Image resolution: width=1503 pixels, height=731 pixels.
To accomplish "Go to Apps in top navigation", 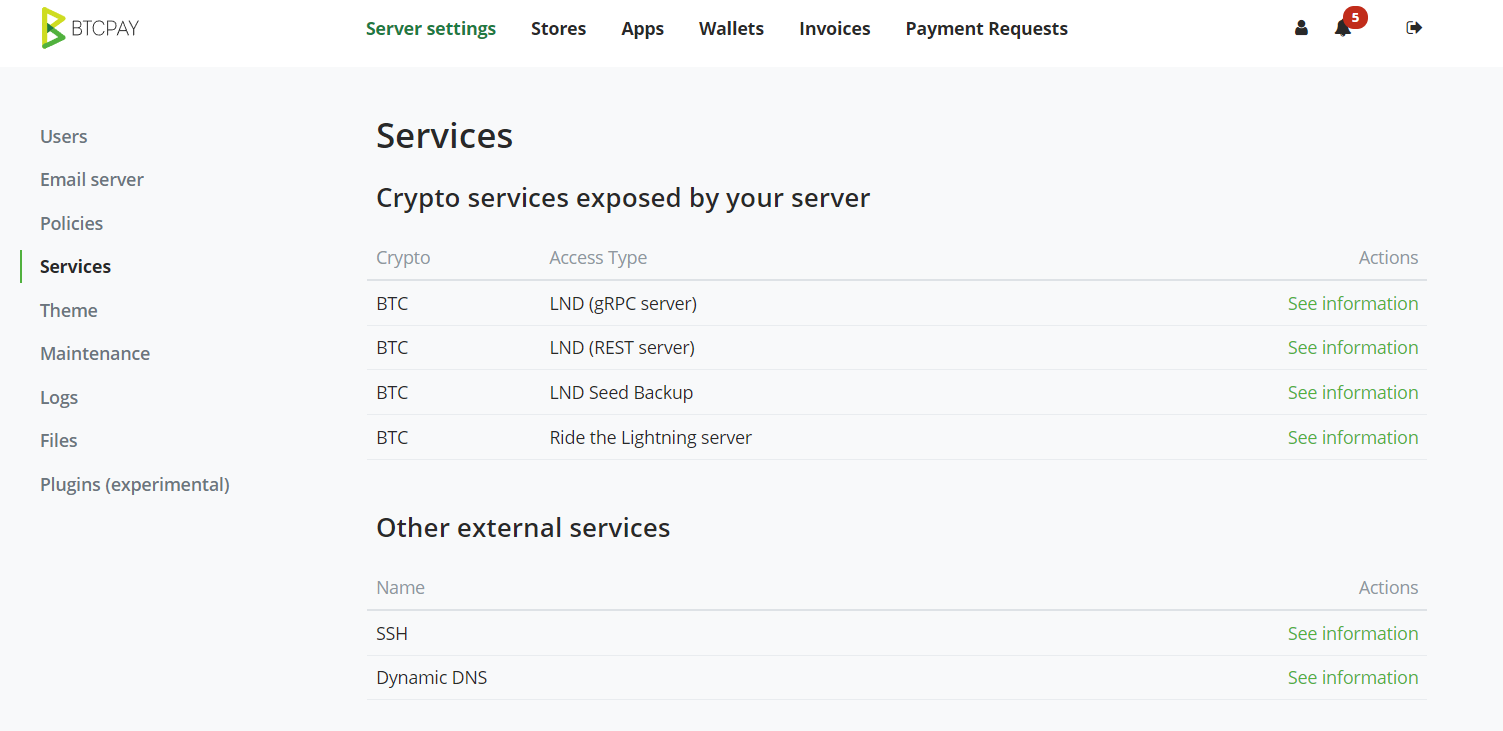I will point(642,29).
